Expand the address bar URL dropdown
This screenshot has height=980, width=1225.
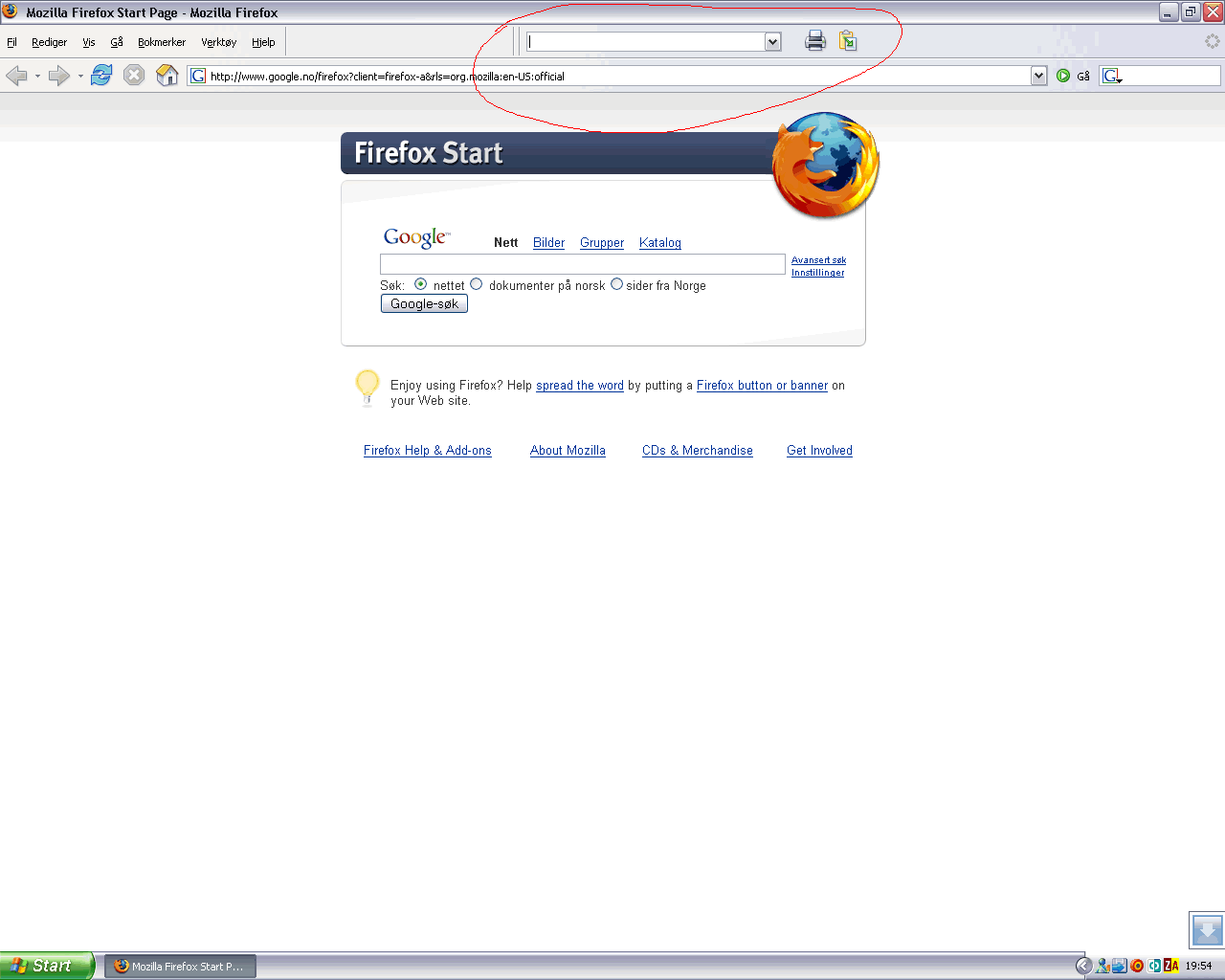pos(1038,76)
